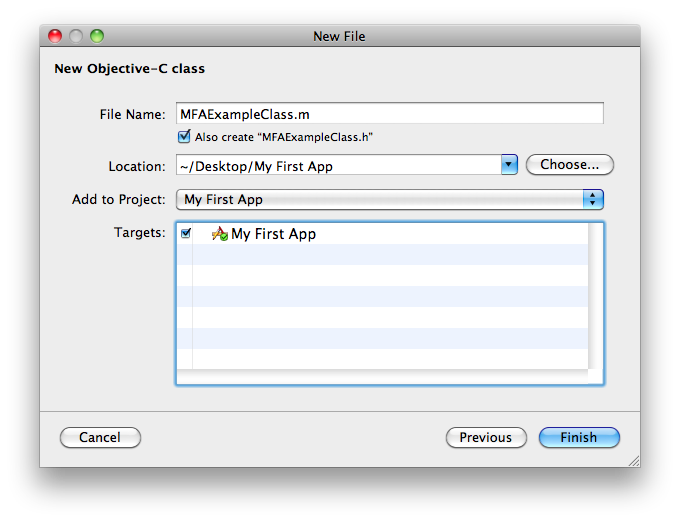Uncheck the My First App target checkbox

pyautogui.click(x=186, y=234)
